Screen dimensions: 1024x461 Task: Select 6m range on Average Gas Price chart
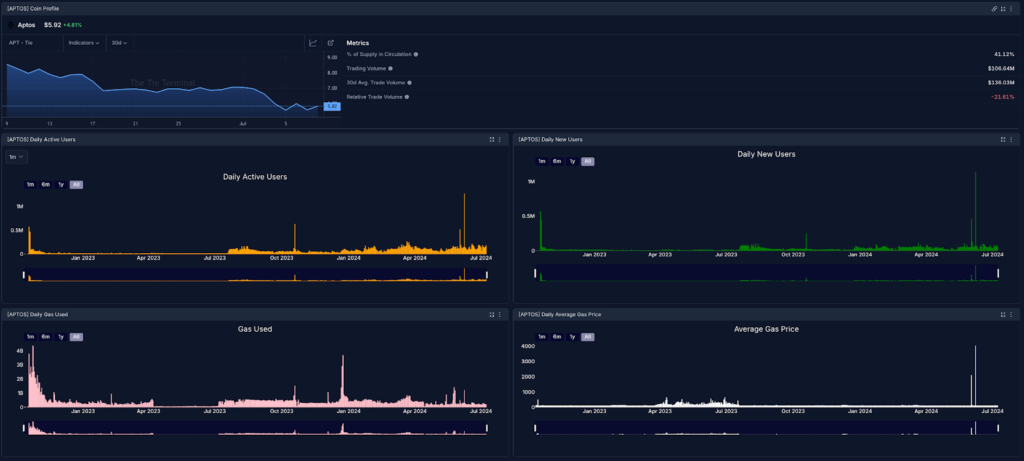point(557,337)
